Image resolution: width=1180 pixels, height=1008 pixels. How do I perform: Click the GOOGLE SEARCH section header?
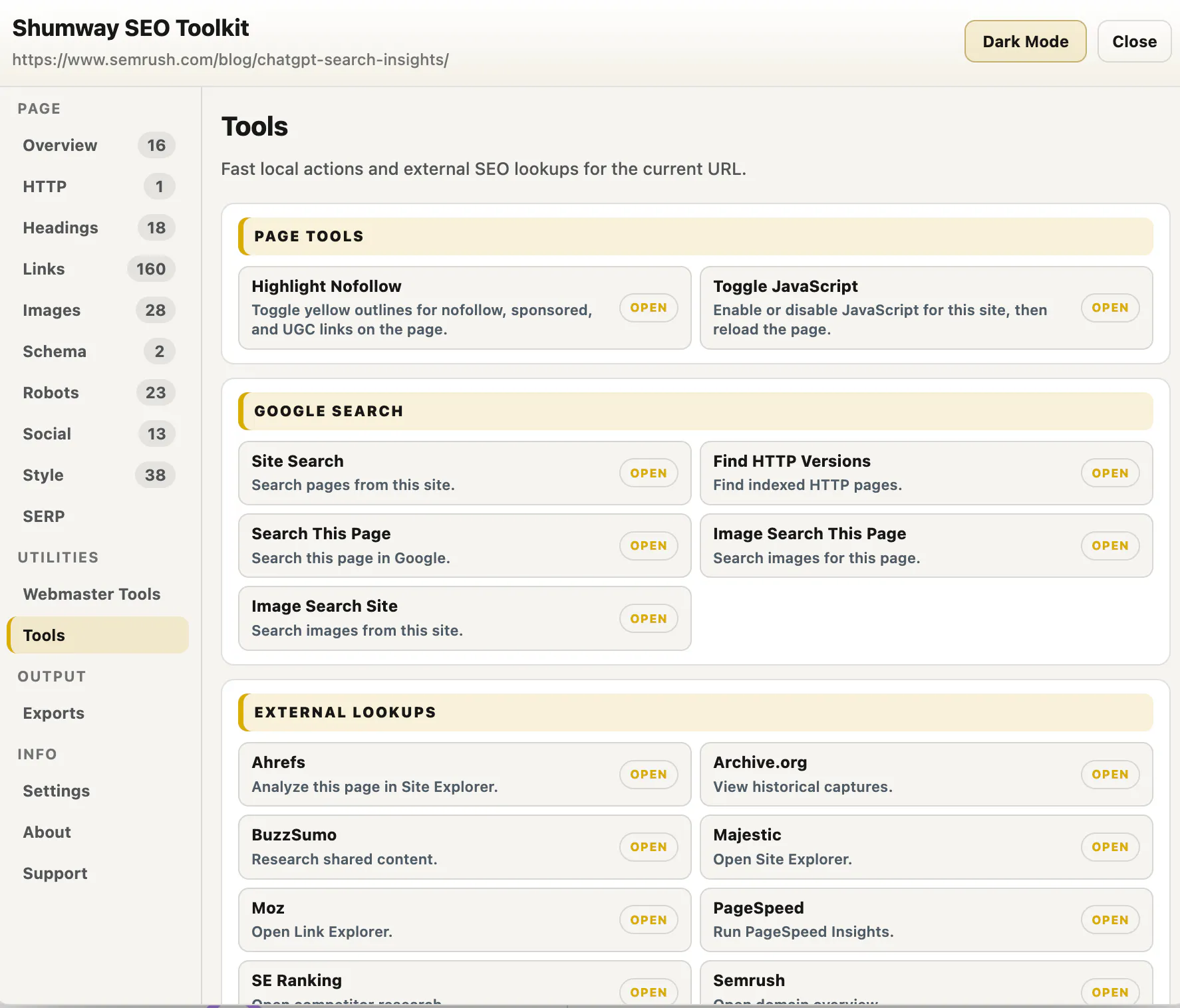[x=695, y=411]
